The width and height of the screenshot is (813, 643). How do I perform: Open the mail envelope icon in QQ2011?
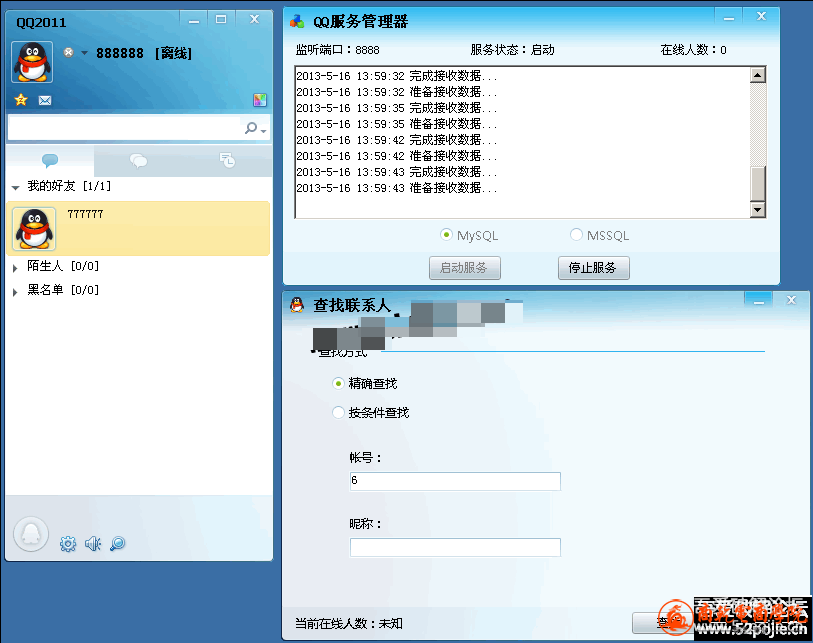(x=45, y=100)
